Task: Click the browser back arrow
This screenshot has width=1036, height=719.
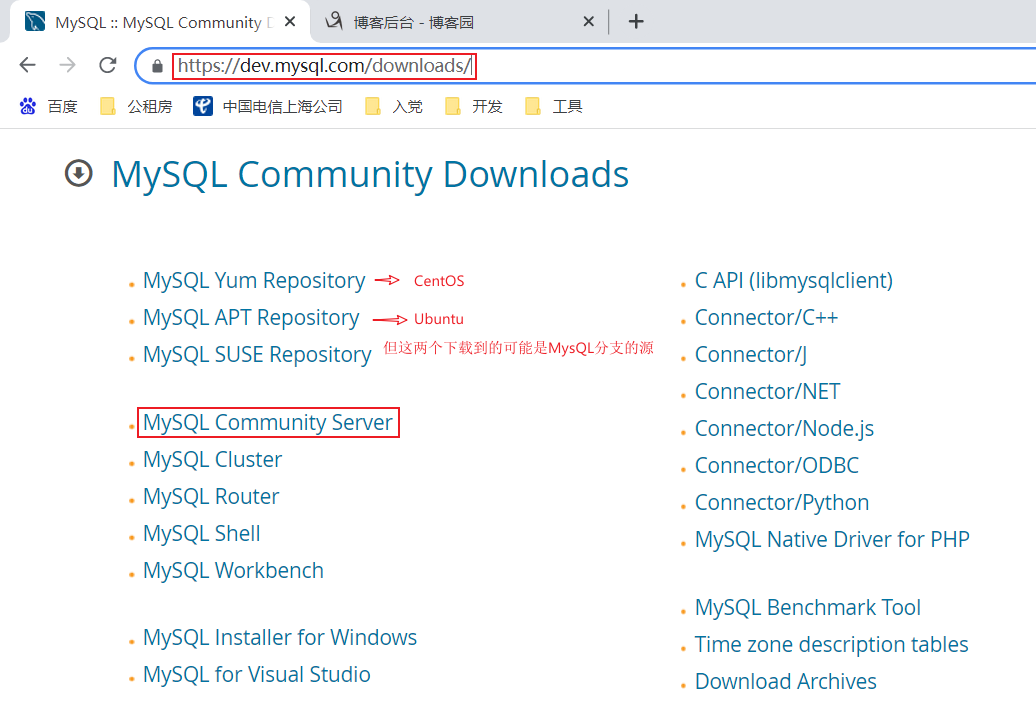Action: (x=28, y=65)
